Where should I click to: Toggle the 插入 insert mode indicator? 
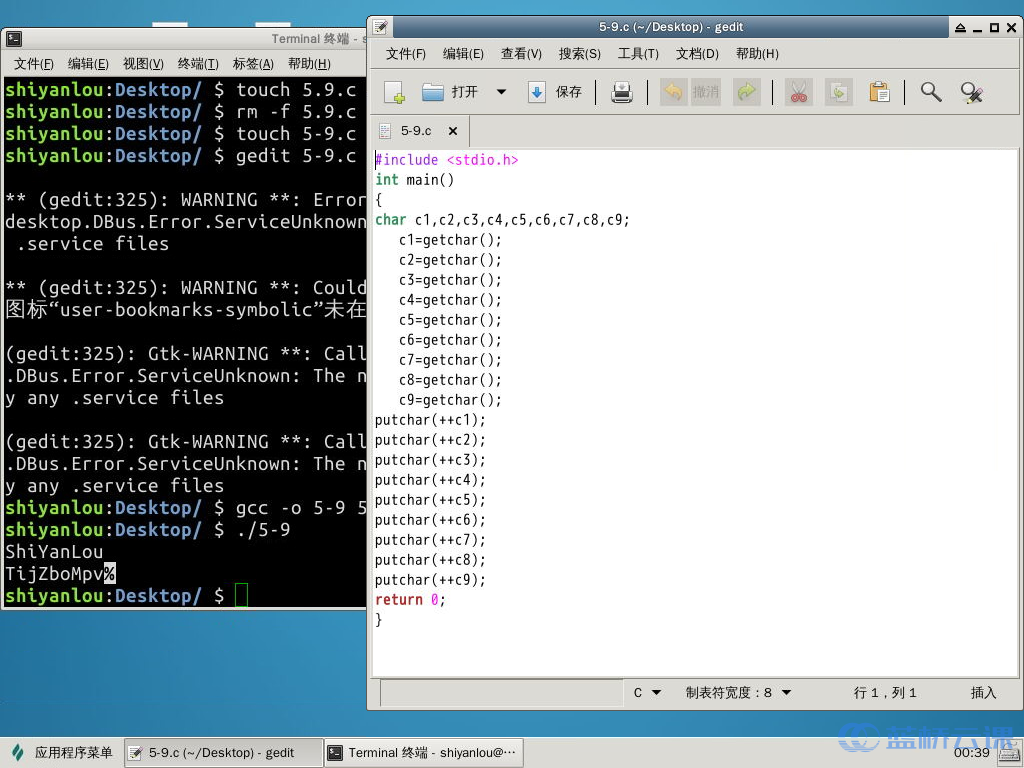[983, 692]
